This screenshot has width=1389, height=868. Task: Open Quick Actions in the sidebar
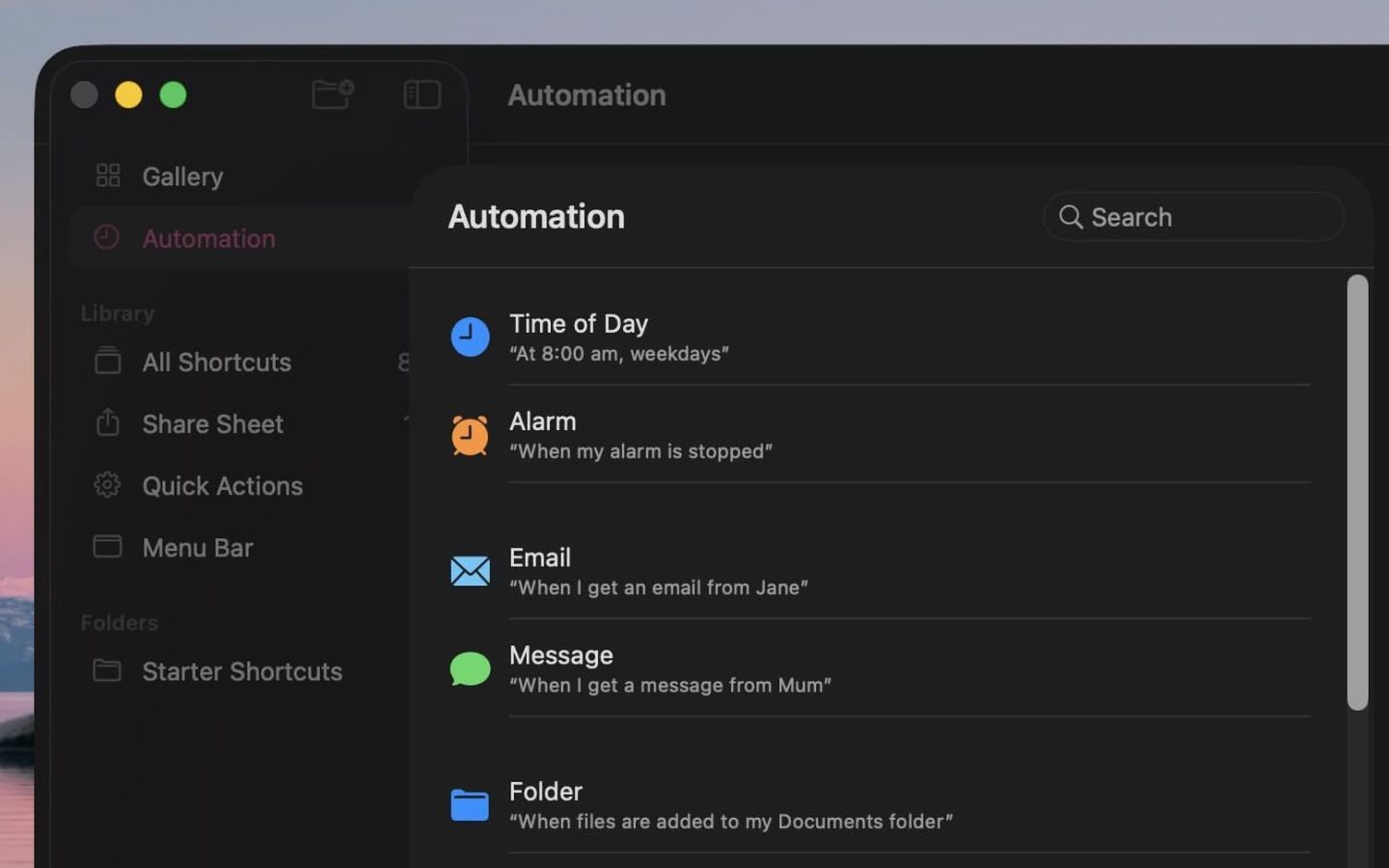point(222,485)
